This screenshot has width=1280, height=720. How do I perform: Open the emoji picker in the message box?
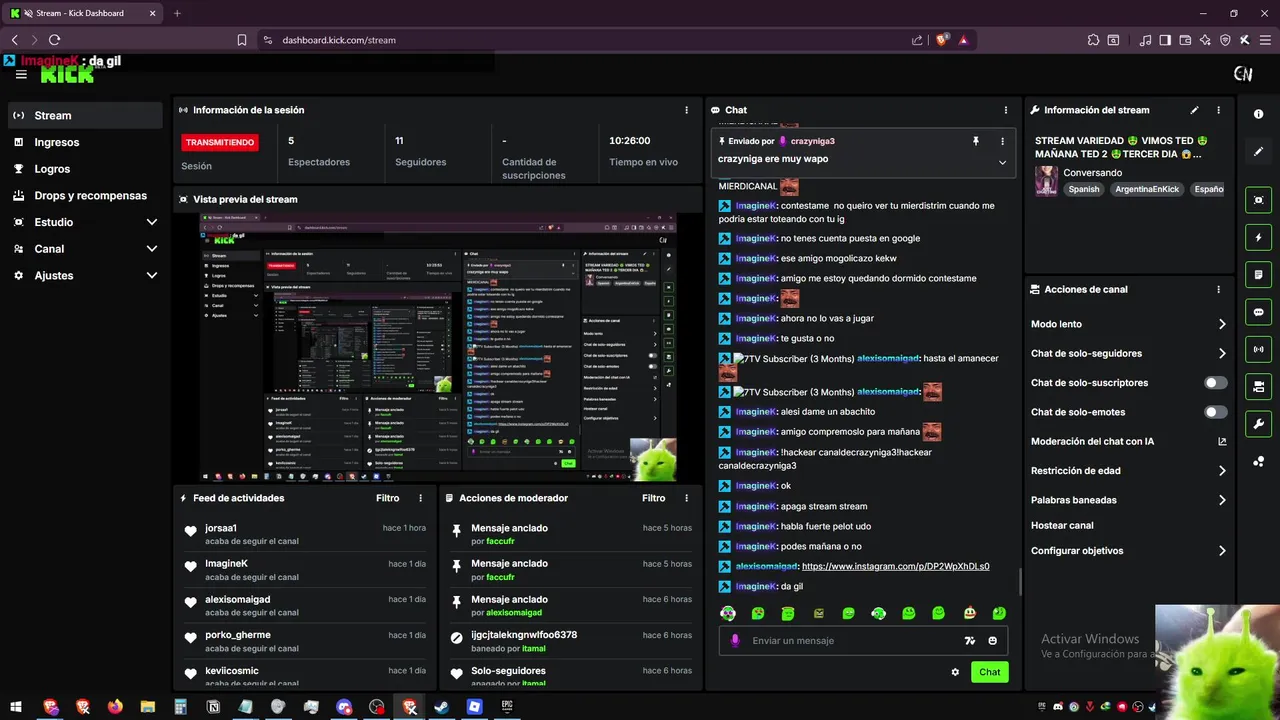click(x=993, y=641)
